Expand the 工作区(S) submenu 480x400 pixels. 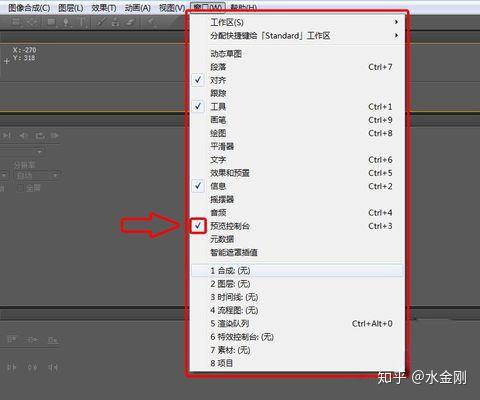297,22
